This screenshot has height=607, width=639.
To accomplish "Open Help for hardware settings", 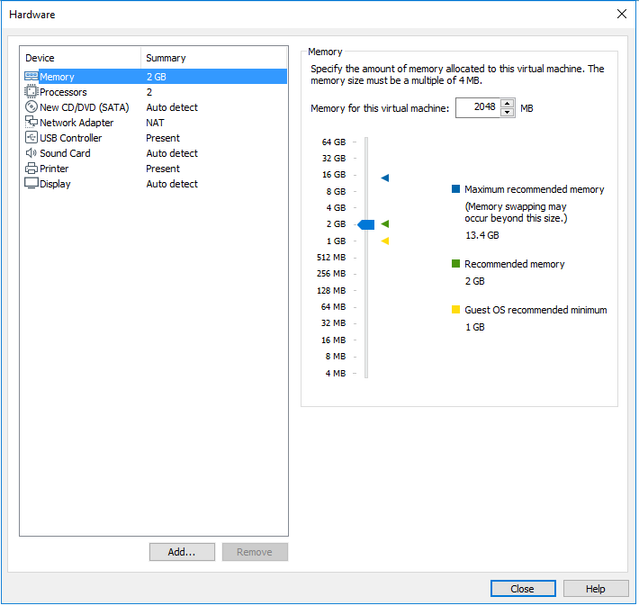I will pyautogui.click(x=595, y=589).
